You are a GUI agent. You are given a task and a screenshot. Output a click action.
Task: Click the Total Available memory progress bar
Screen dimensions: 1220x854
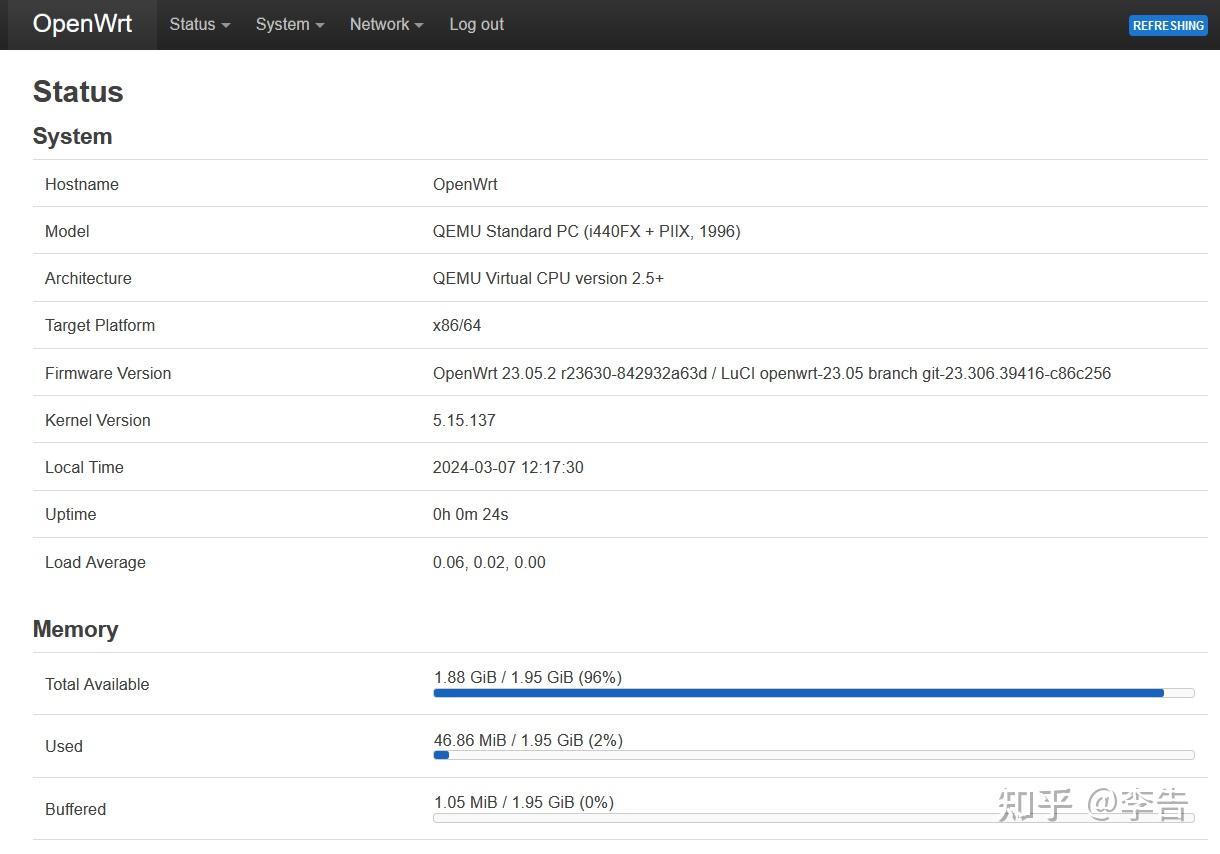[814, 693]
